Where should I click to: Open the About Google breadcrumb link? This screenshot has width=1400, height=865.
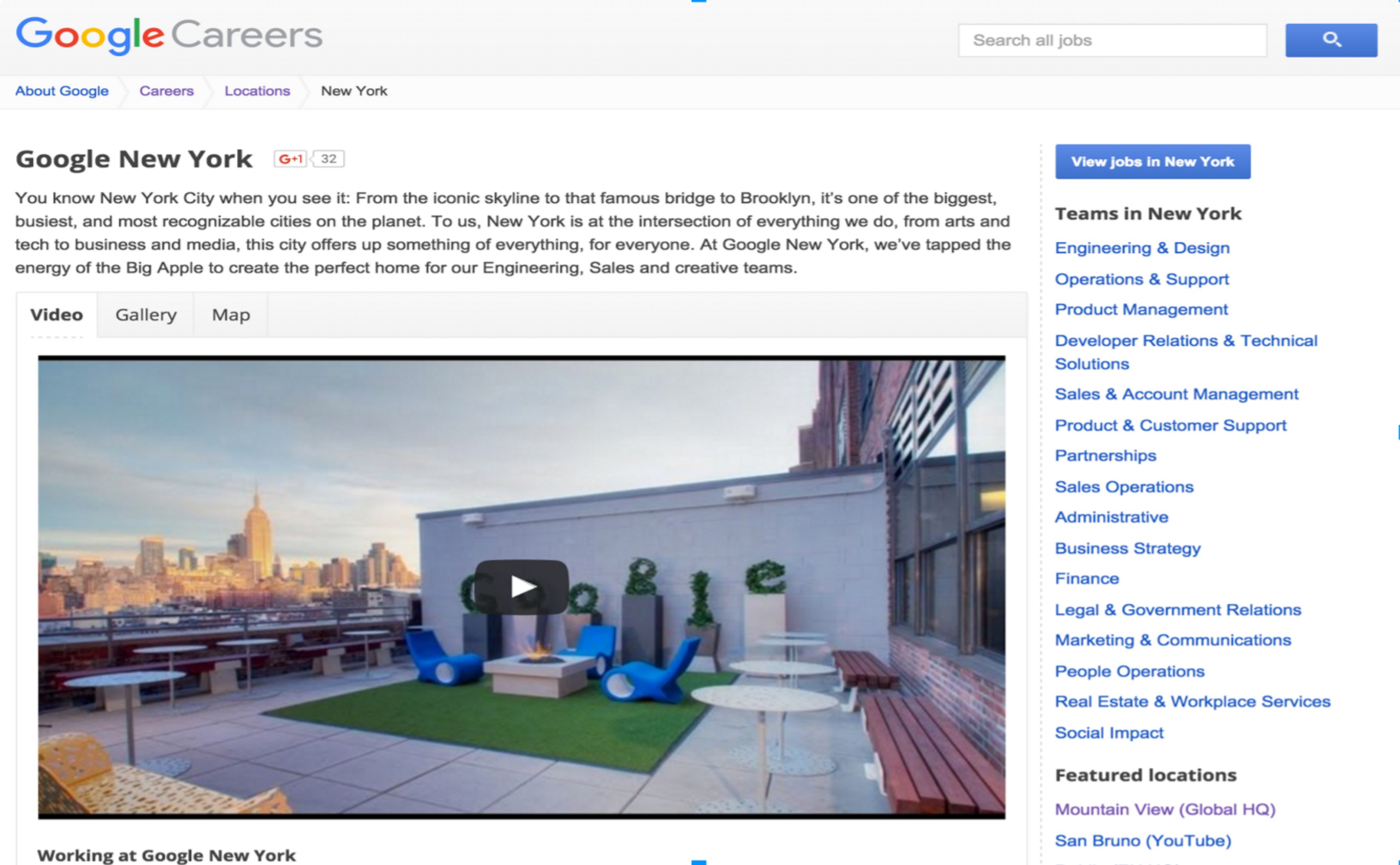[62, 91]
